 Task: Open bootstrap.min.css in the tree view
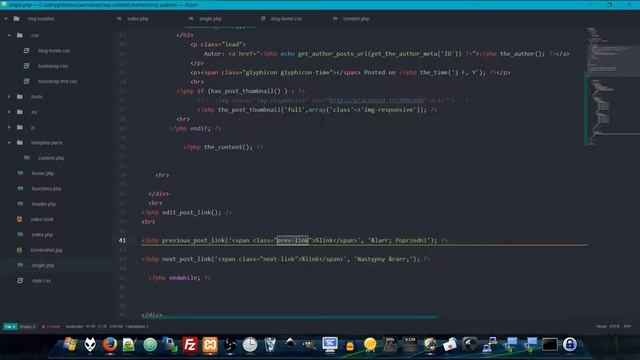tap(57, 81)
